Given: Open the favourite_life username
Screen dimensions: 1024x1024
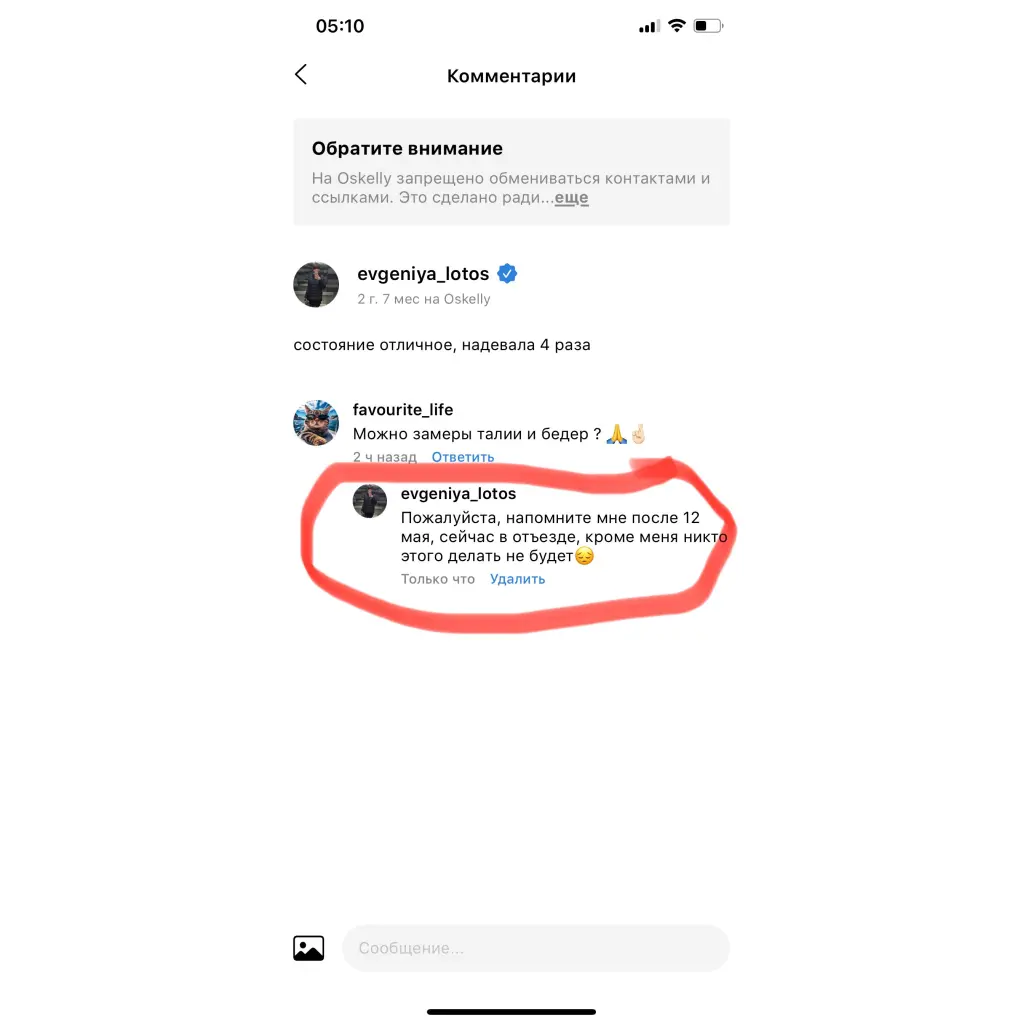Looking at the screenshot, I should (403, 409).
